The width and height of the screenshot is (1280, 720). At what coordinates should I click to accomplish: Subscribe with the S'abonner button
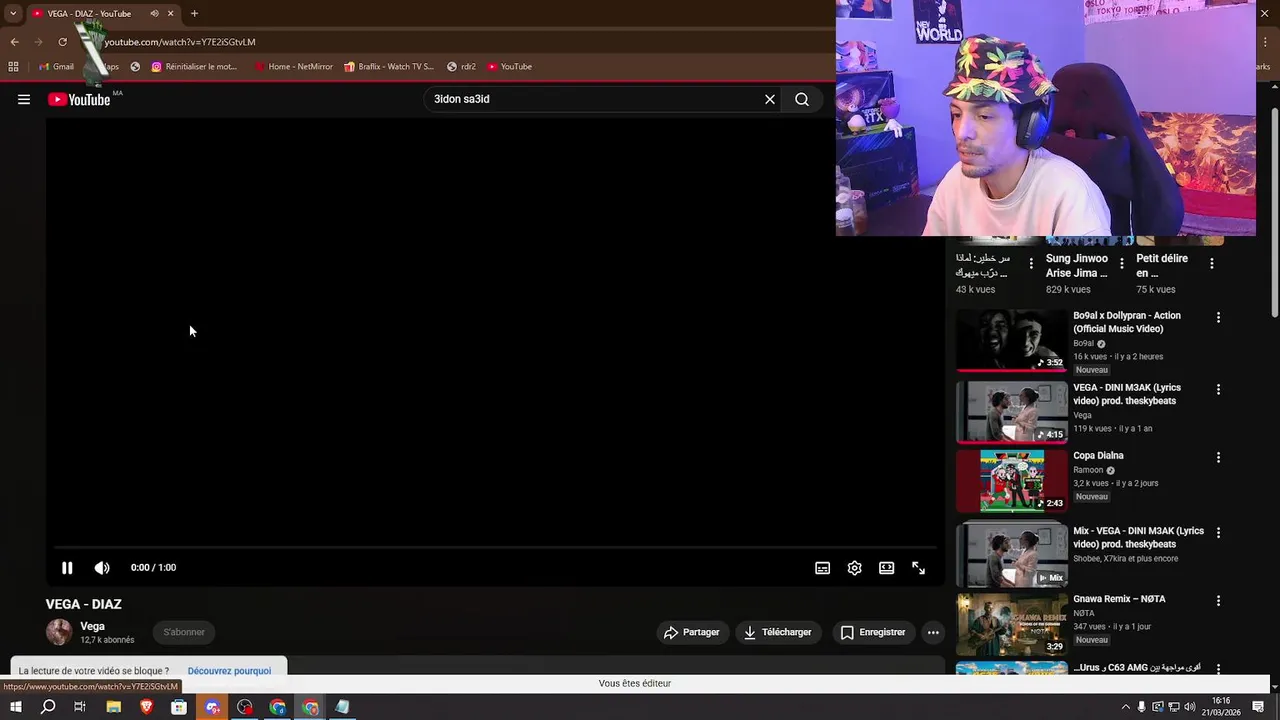tap(184, 632)
